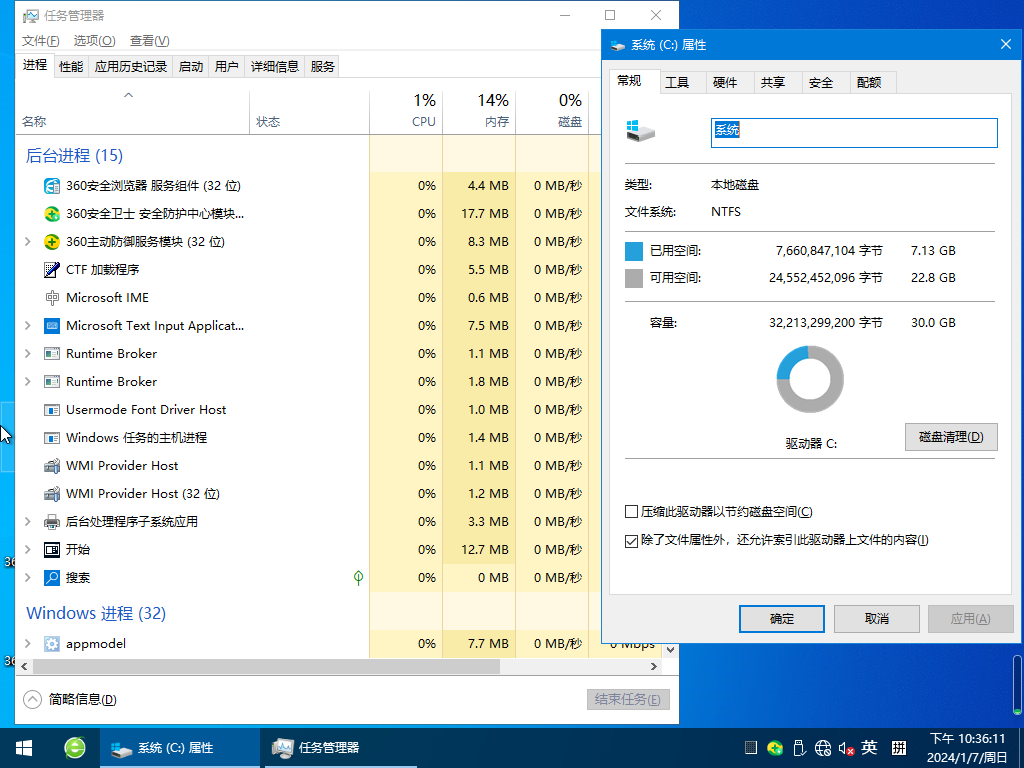Switch to 任务管理器 taskbar button
This screenshot has height=768, width=1024.
coord(338,748)
